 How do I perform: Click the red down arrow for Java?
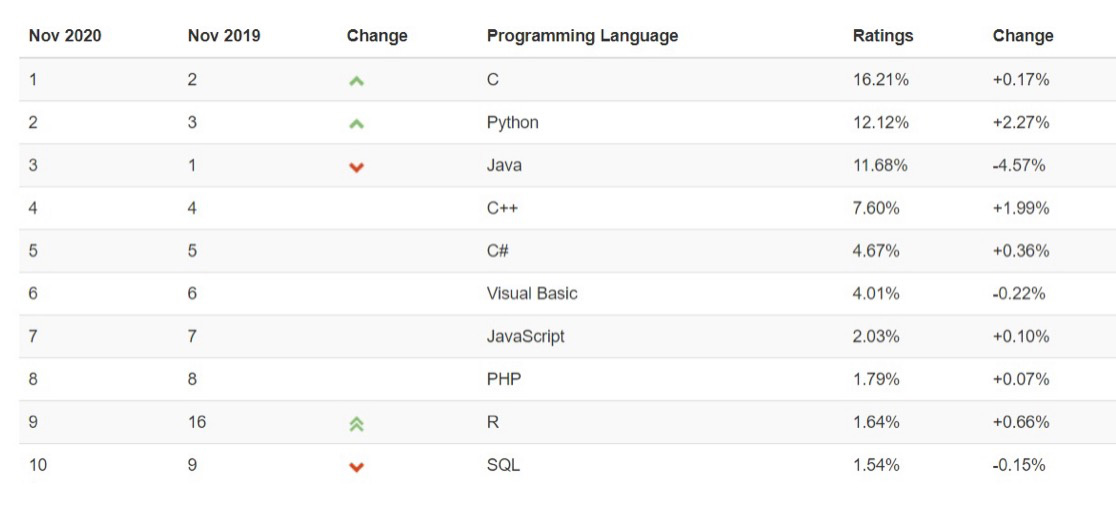(357, 167)
